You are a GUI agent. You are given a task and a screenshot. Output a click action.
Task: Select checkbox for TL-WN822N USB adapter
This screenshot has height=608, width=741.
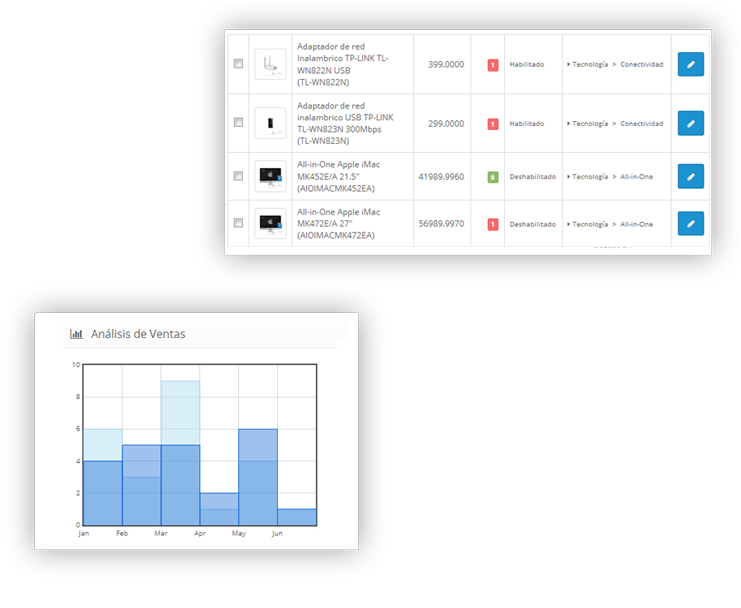point(238,64)
